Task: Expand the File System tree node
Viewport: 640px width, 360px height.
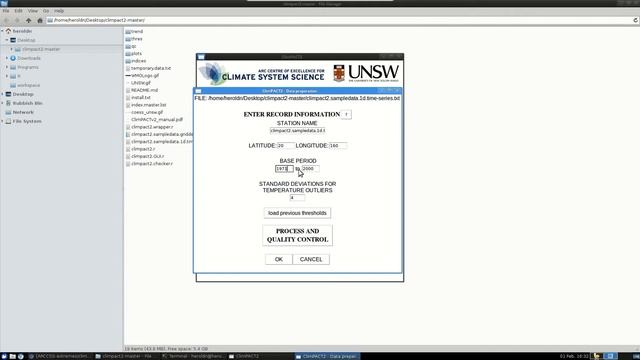Action: pyautogui.click(x=2, y=121)
